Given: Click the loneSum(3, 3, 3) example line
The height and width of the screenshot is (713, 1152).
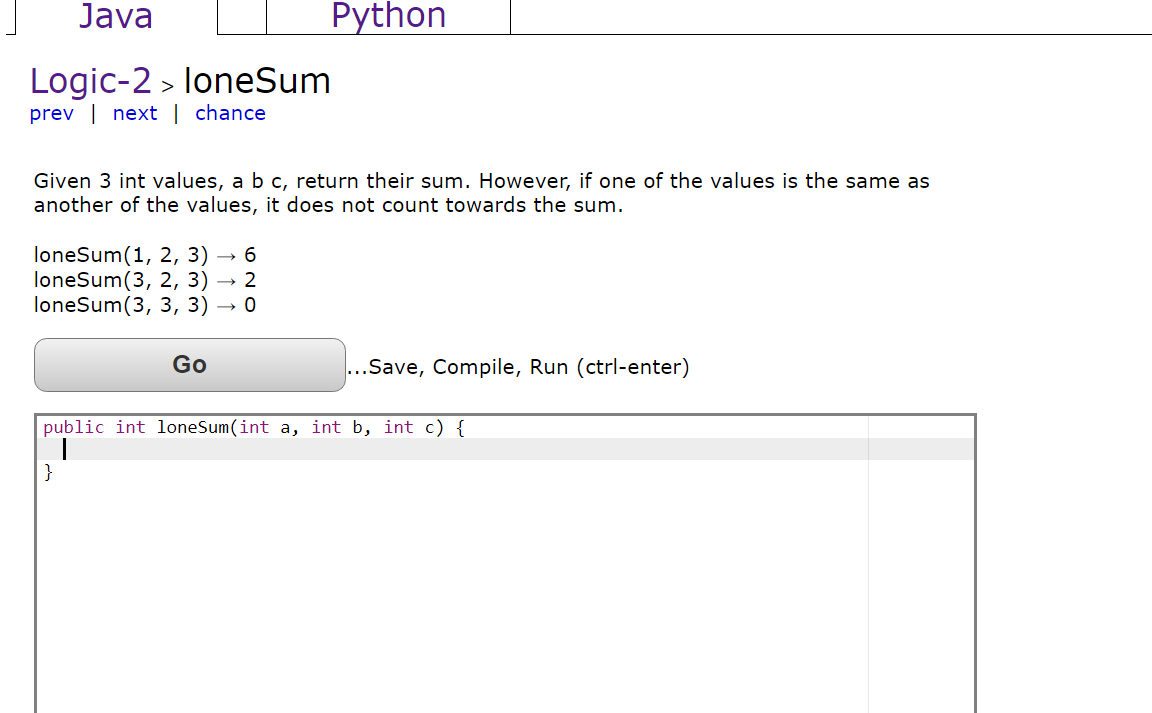Looking at the screenshot, I should click(x=144, y=305).
